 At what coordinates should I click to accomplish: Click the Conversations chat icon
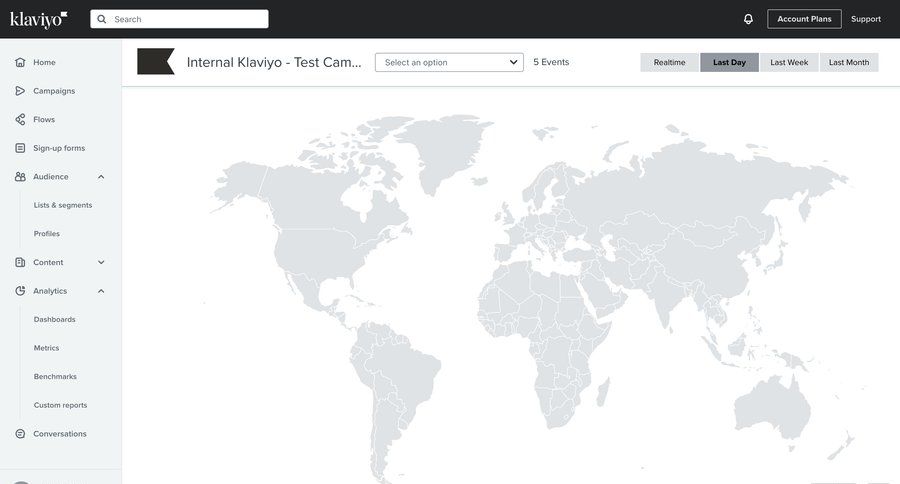20,434
